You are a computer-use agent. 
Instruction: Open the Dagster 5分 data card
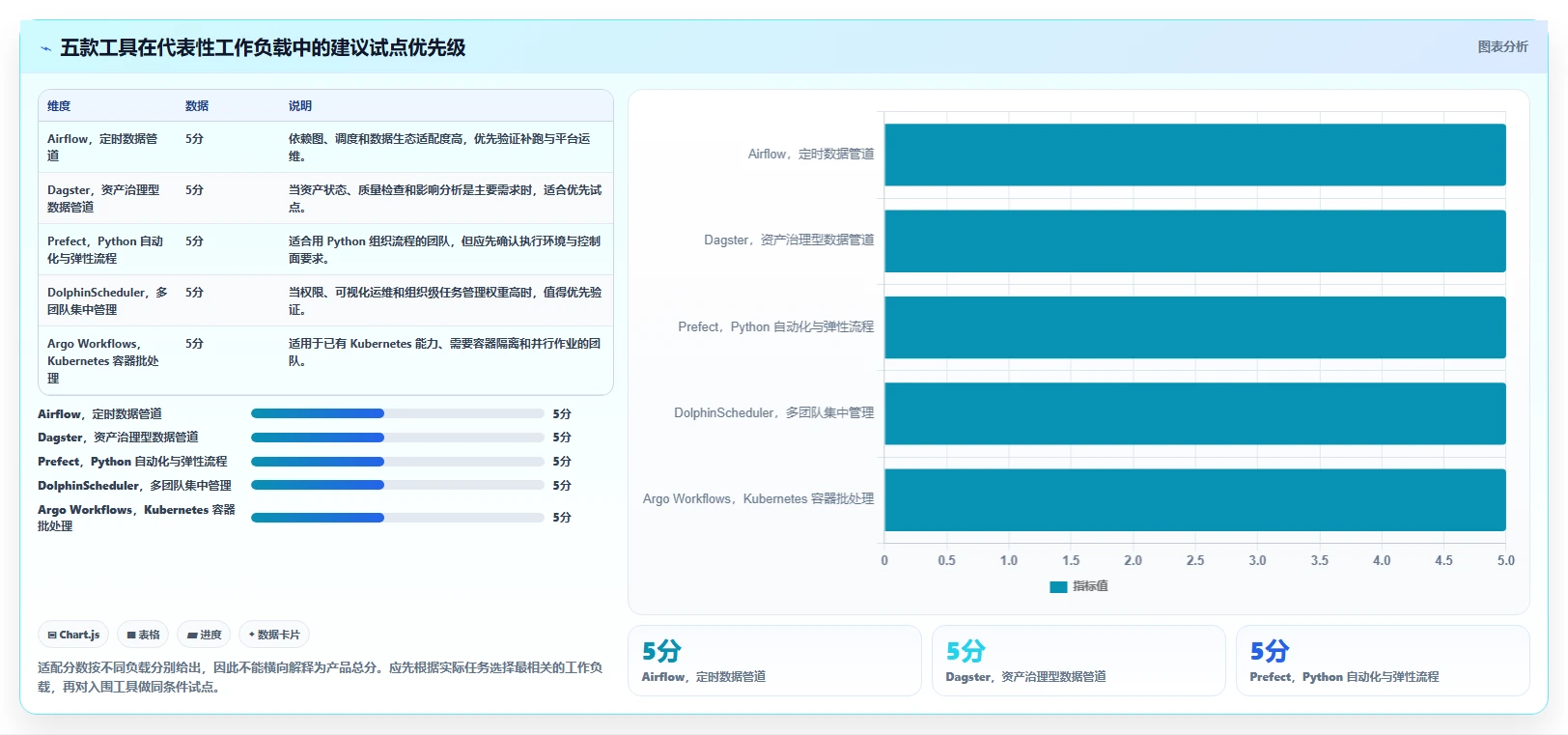click(x=1078, y=661)
